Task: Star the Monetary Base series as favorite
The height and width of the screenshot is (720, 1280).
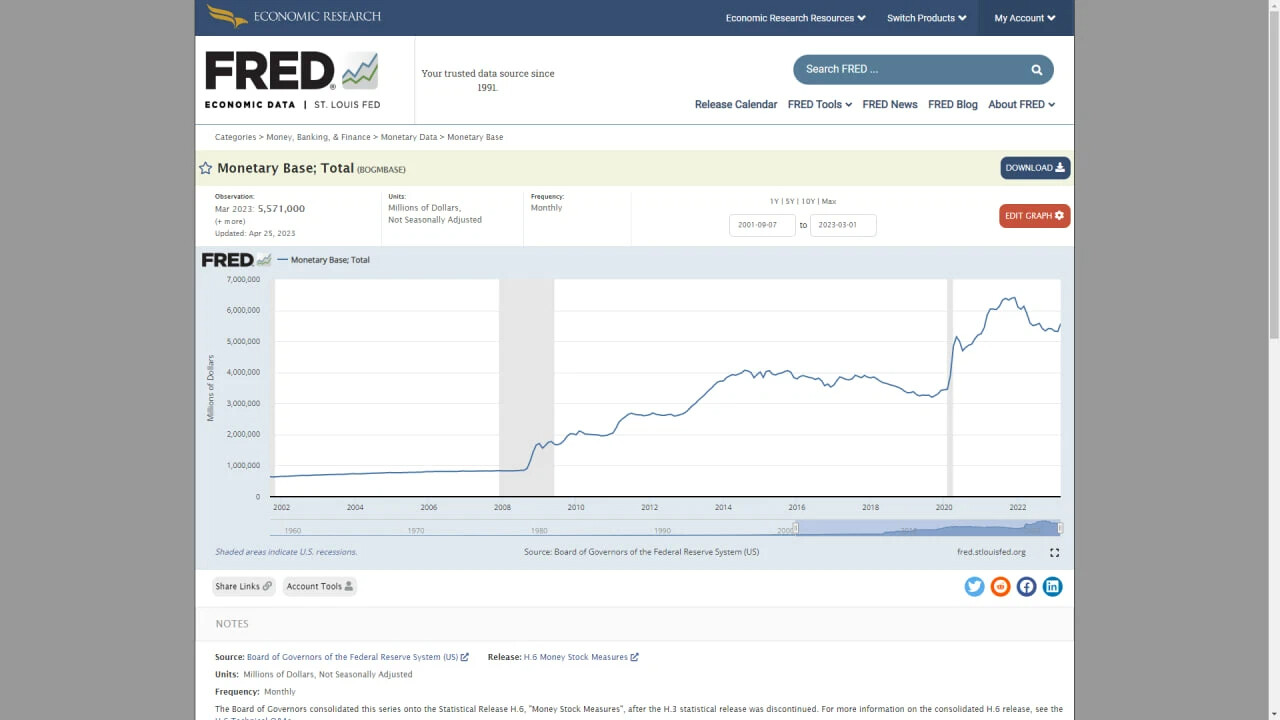Action: coord(205,168)
